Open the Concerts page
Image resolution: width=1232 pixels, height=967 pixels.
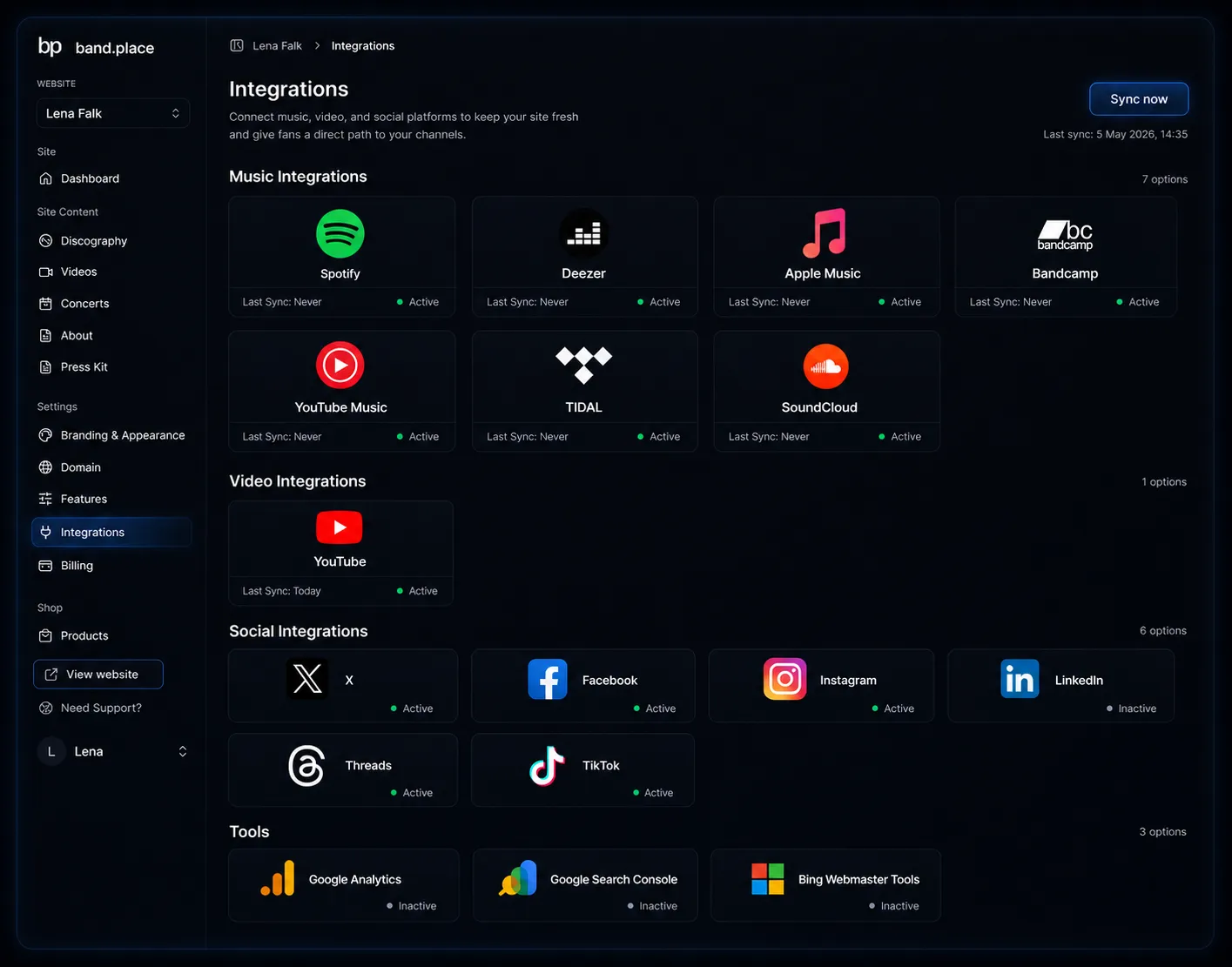pos(111,304)
